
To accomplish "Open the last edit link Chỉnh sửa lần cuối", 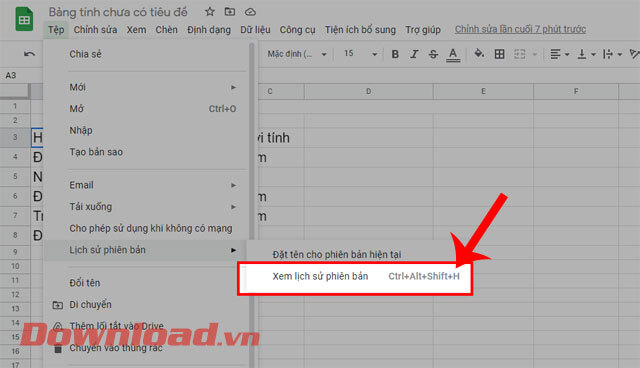I will pyautogui.click(x=520, y=29).
